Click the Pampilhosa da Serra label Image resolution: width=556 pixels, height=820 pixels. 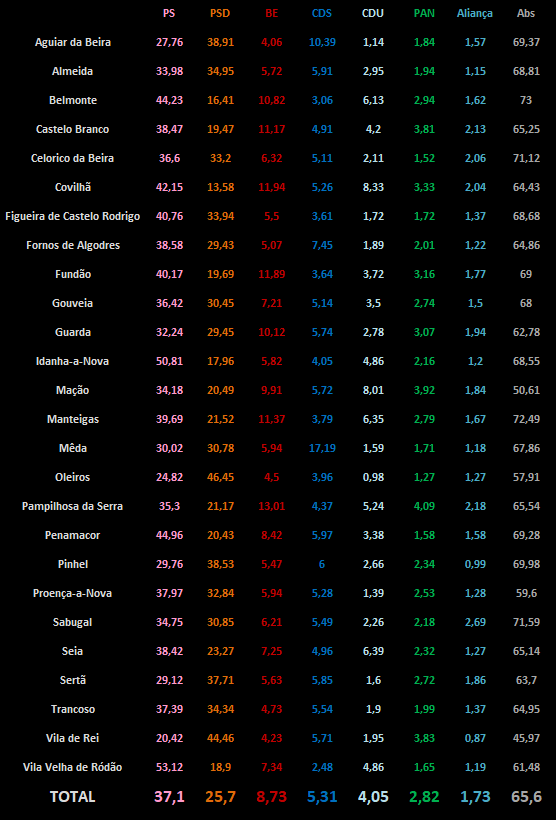(73, 506)
